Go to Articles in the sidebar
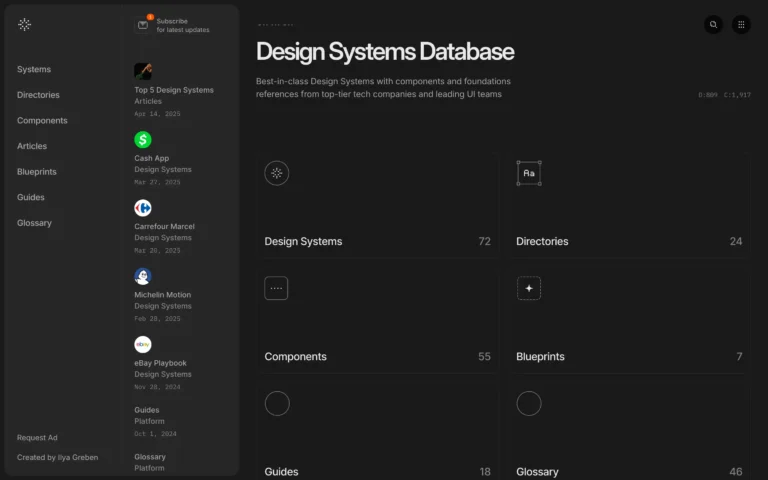This screenshot has width=768, height=480. (x=32, y=146)
